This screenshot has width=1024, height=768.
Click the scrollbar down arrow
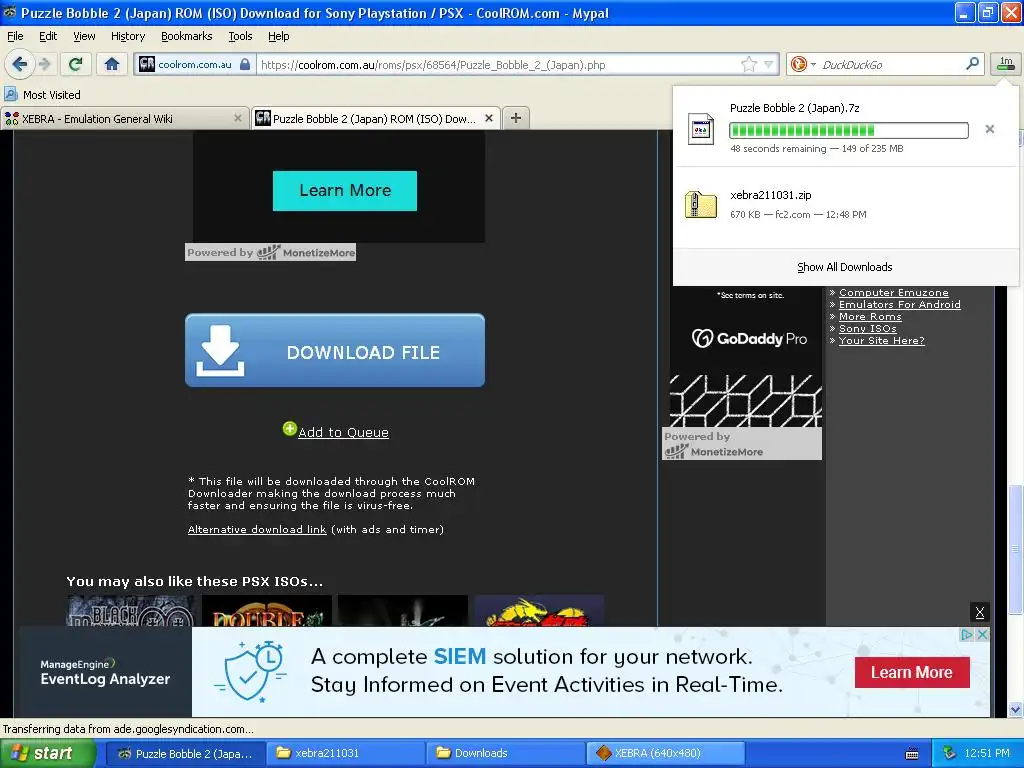click(1015, 709)
